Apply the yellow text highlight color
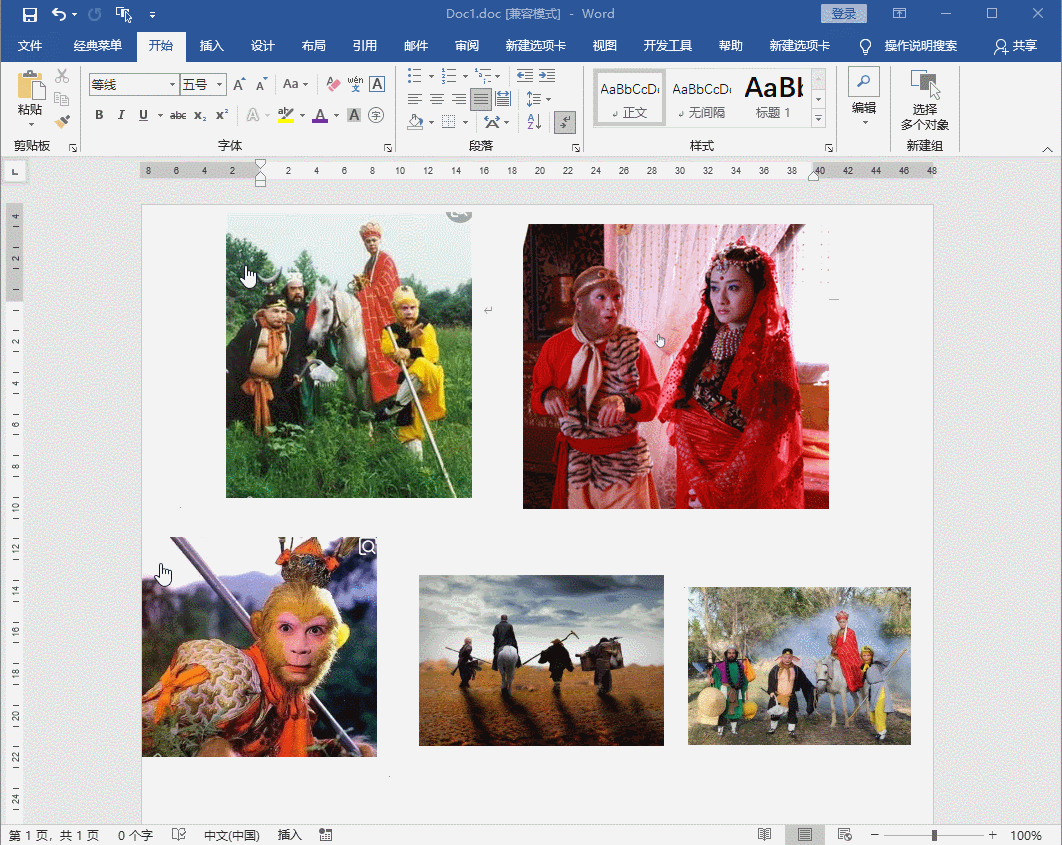 coord(286,115)
